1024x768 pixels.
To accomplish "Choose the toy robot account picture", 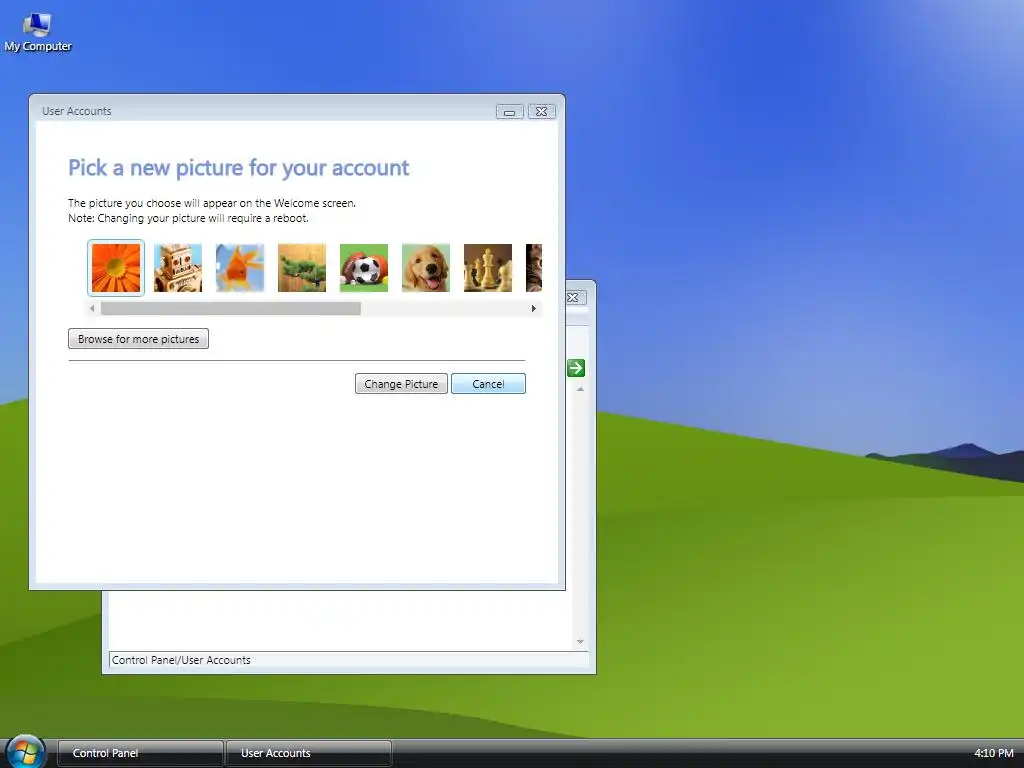I will pos(178,268).
